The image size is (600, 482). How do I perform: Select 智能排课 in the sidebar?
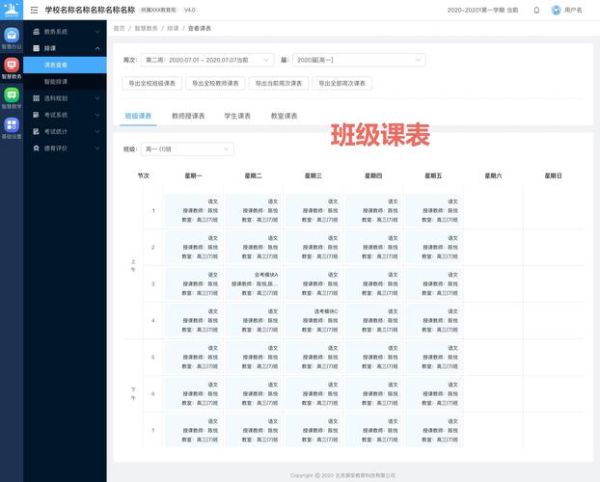tap(65, 81)
